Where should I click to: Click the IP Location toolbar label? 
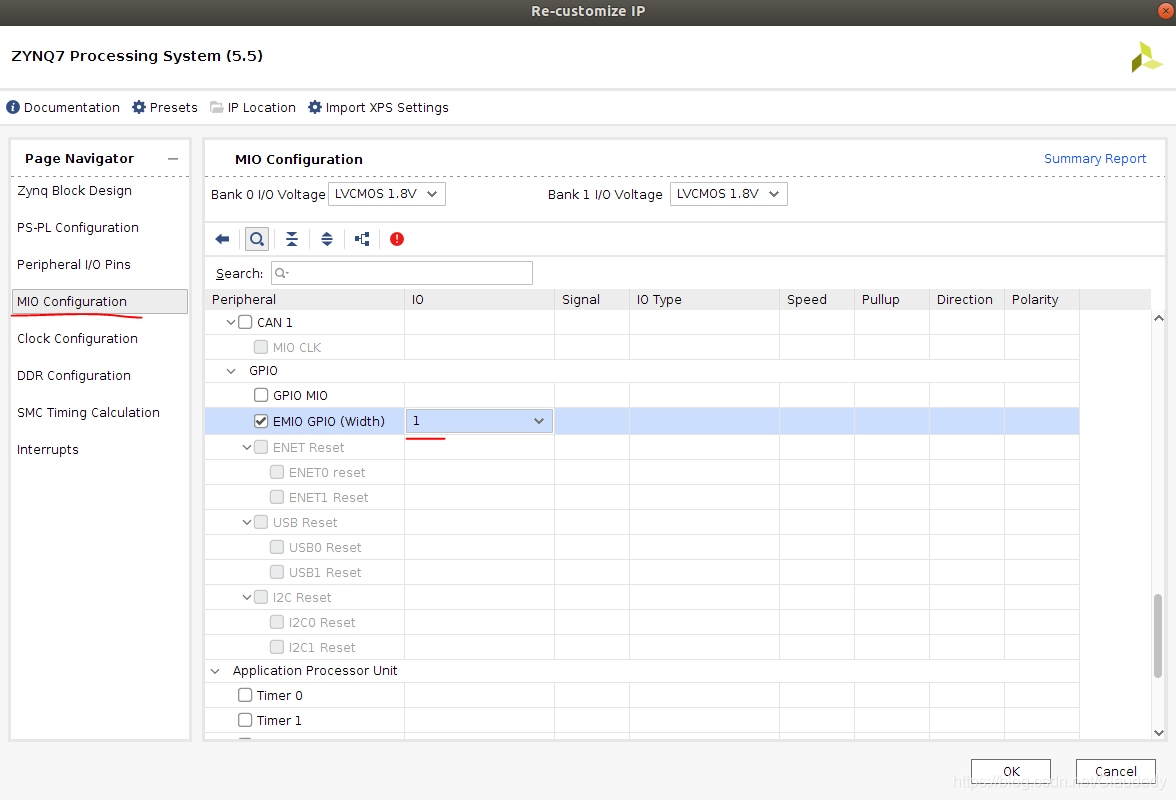(262, 107)
